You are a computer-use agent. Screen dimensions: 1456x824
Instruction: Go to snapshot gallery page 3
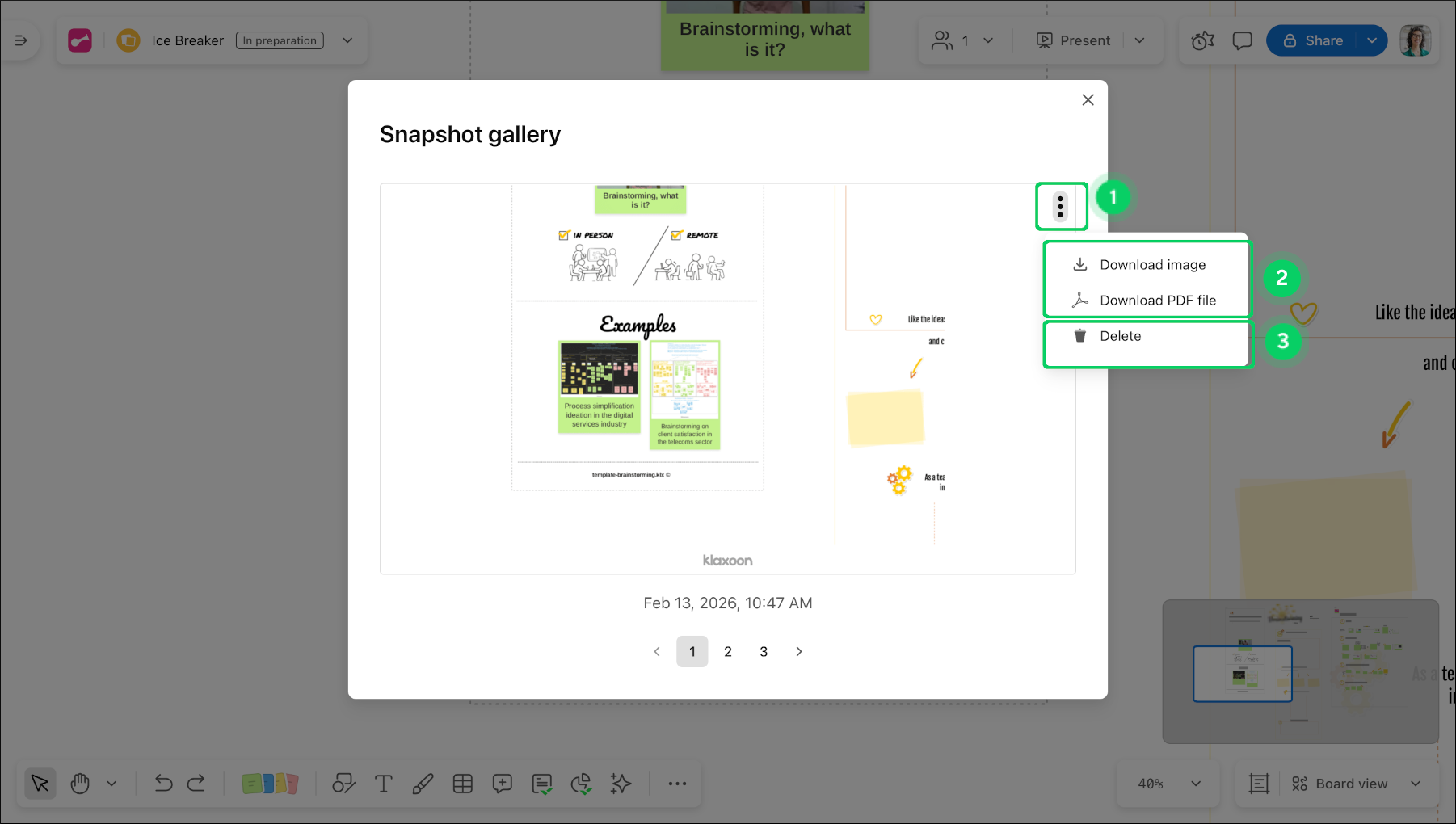pos(763,651)
